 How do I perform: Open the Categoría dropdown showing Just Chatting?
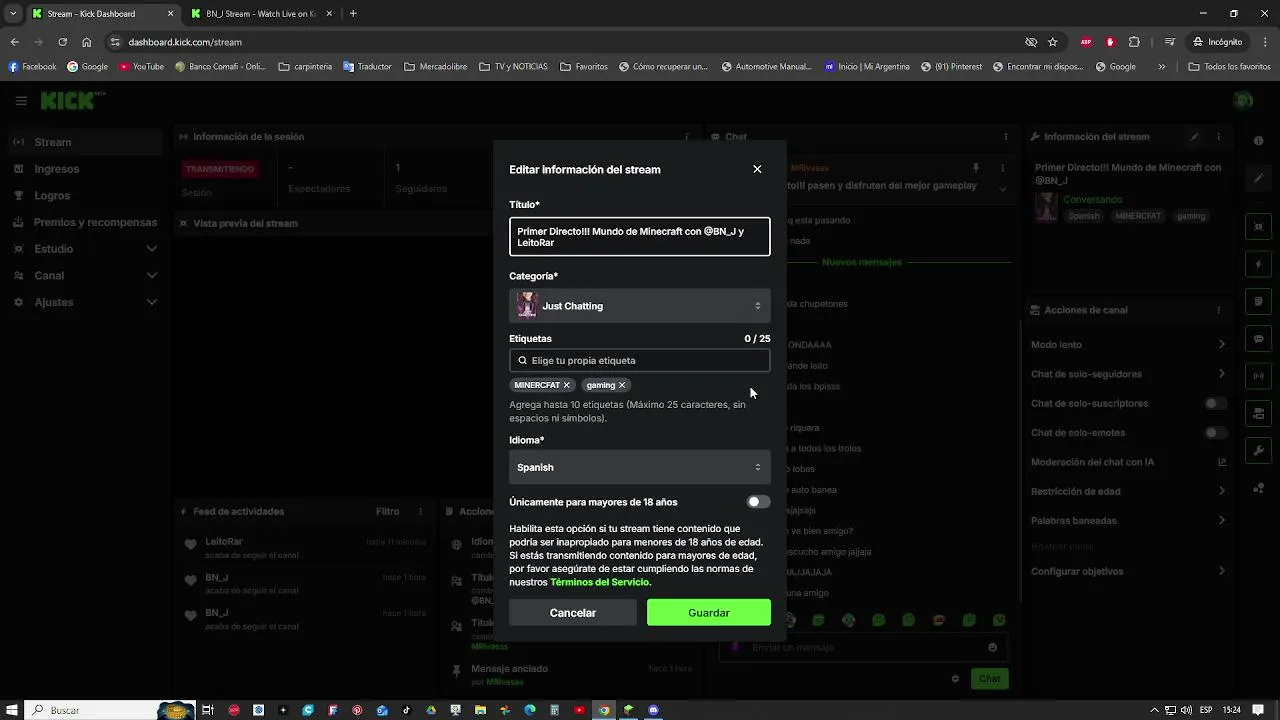tap(640, 306)
